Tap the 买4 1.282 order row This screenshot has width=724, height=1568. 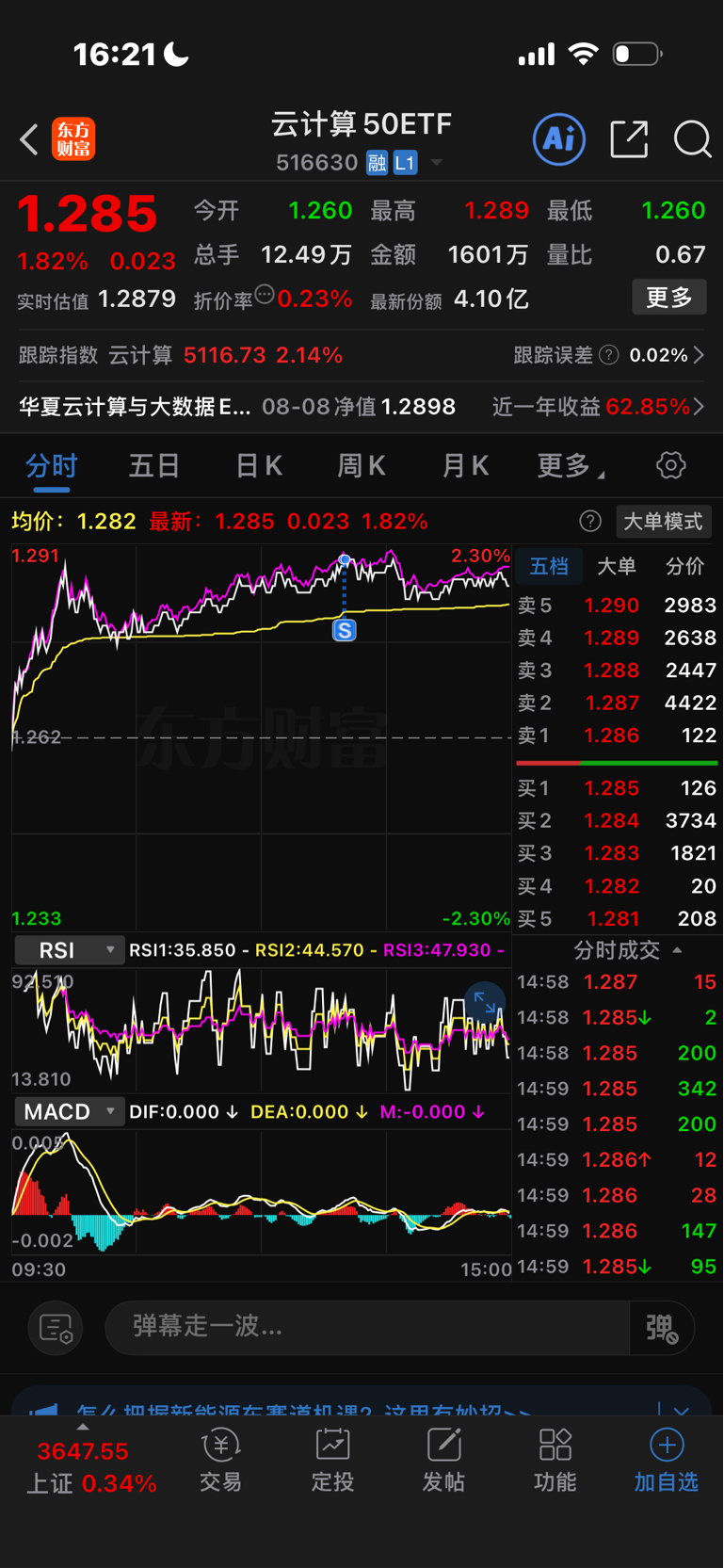point(617,886)
